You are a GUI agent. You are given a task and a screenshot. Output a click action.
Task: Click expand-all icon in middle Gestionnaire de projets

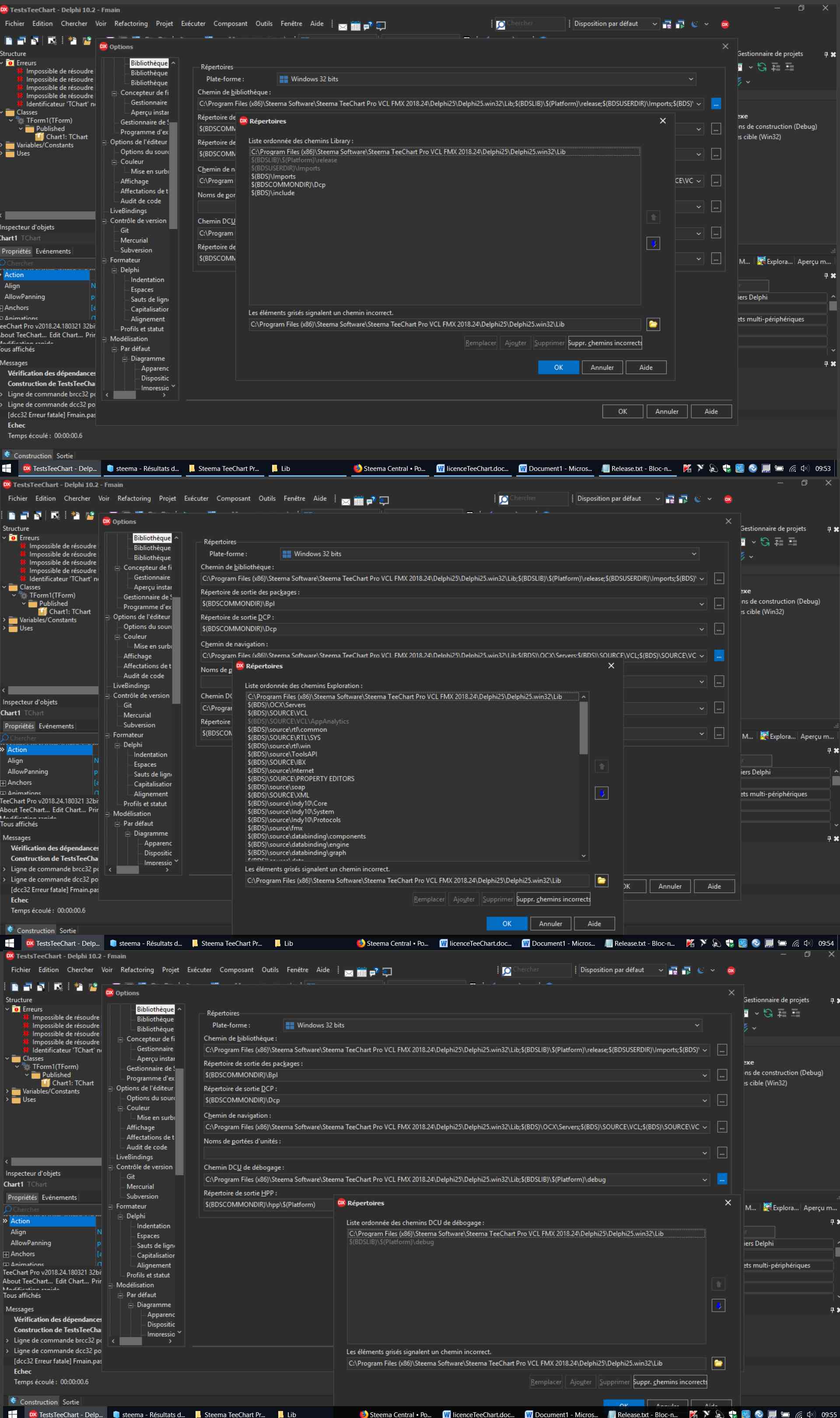click(x=779, y=542)
